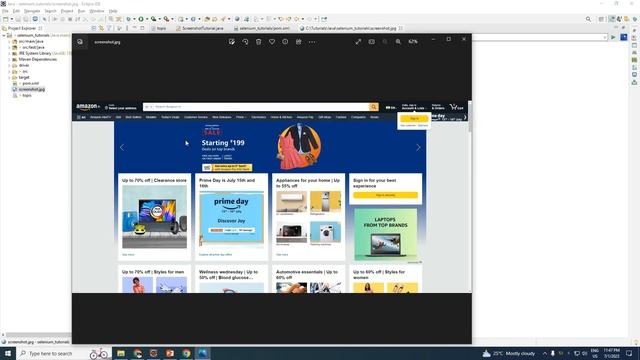Collapse the selenium_tutorials project node
The image size is (640, 360).
4,36
